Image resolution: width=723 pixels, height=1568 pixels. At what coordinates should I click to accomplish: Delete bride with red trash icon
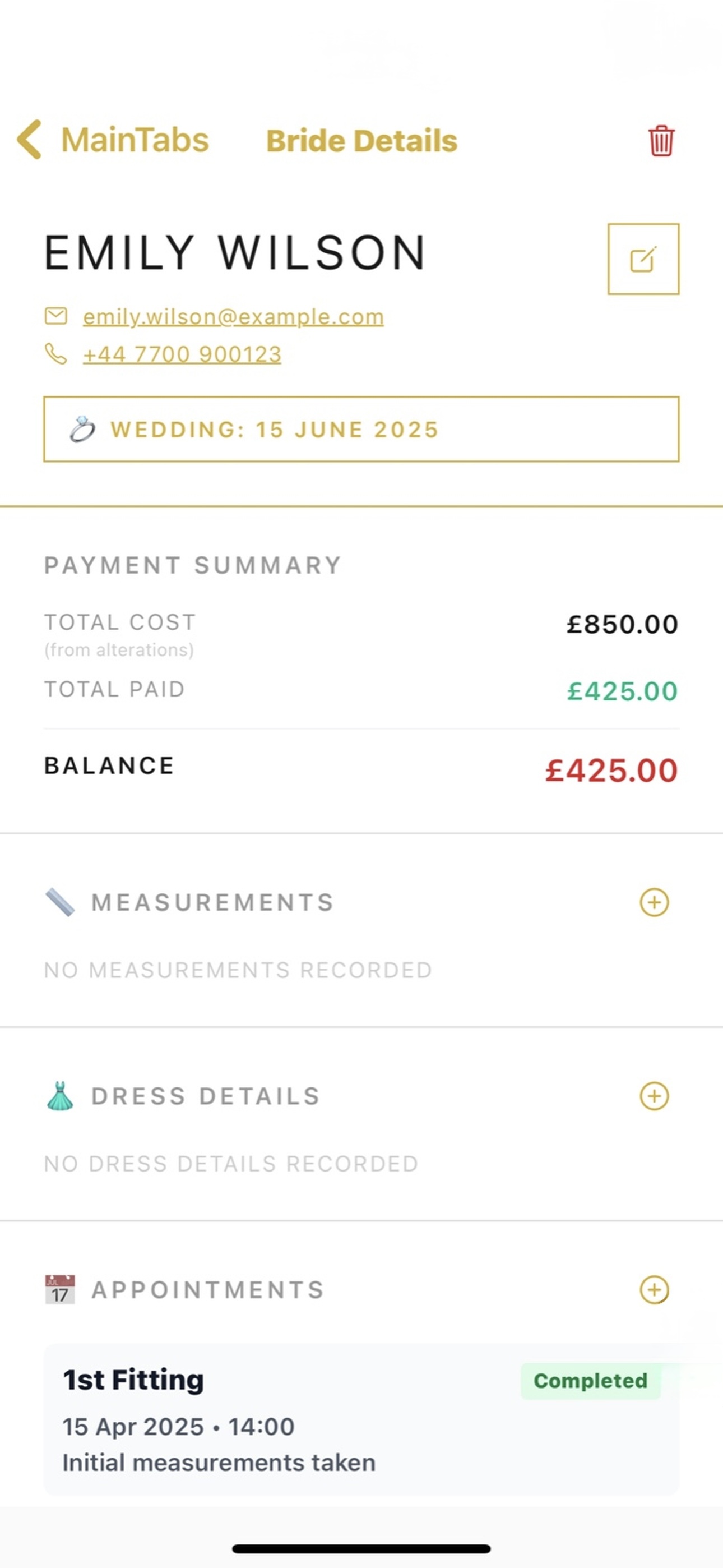(x=661, y=141)
